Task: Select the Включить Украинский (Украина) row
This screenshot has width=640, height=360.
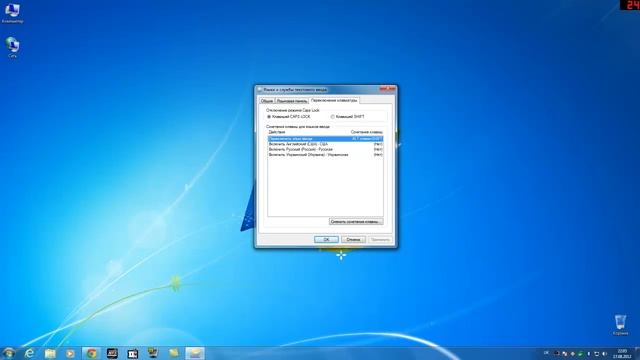Action: [x=325, y=155]
